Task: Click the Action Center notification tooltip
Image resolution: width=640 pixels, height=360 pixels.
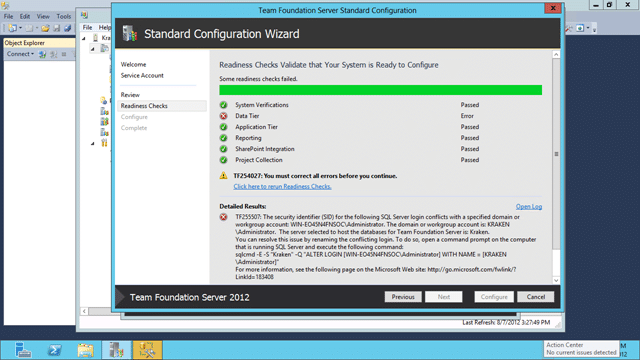Action: coord(581,349)
